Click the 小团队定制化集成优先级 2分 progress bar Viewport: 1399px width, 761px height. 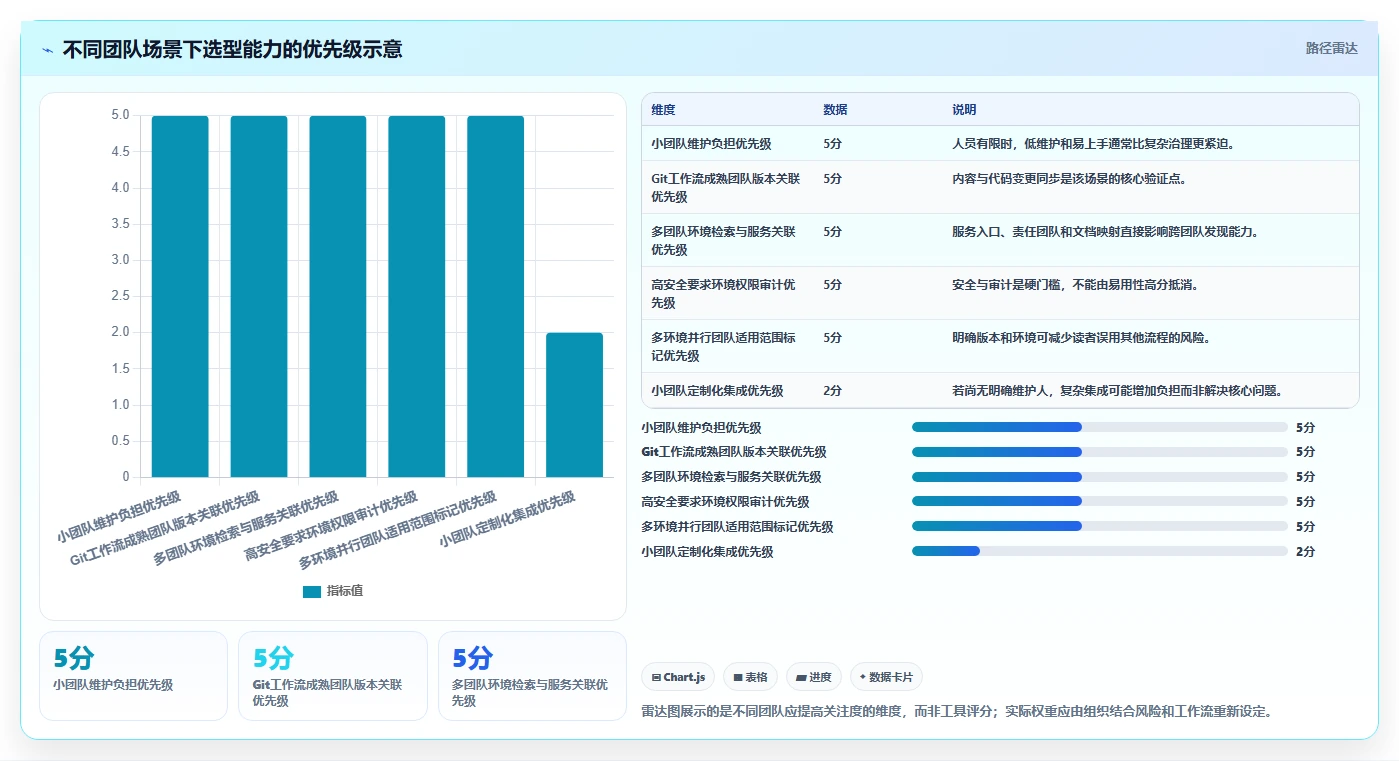[x=1100, y=551]
